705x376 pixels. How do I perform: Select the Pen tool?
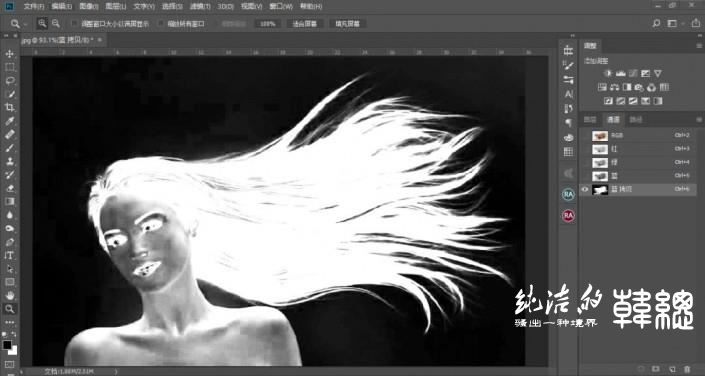(9, 242)
